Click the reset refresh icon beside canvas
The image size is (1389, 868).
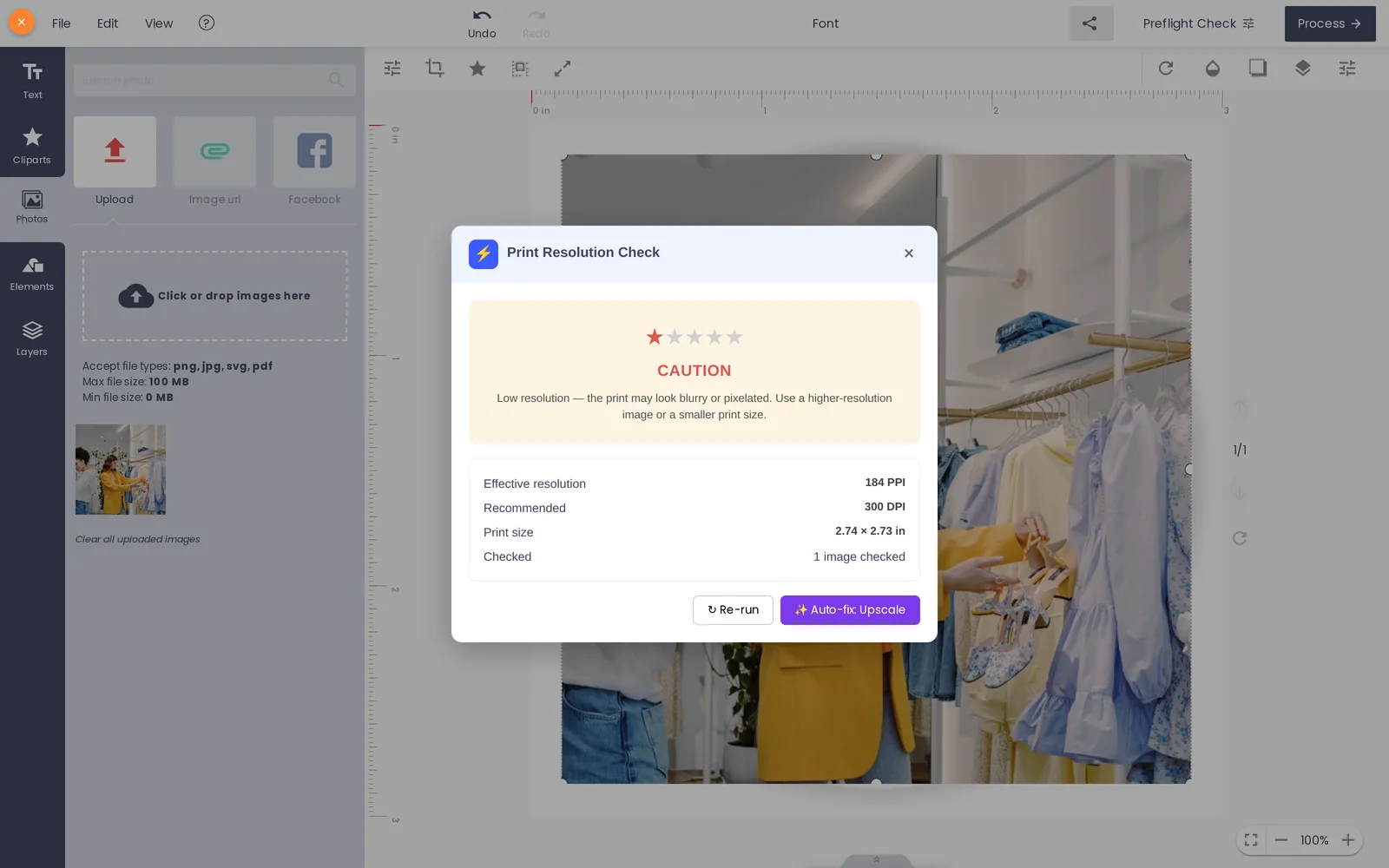pos(1240,538)
